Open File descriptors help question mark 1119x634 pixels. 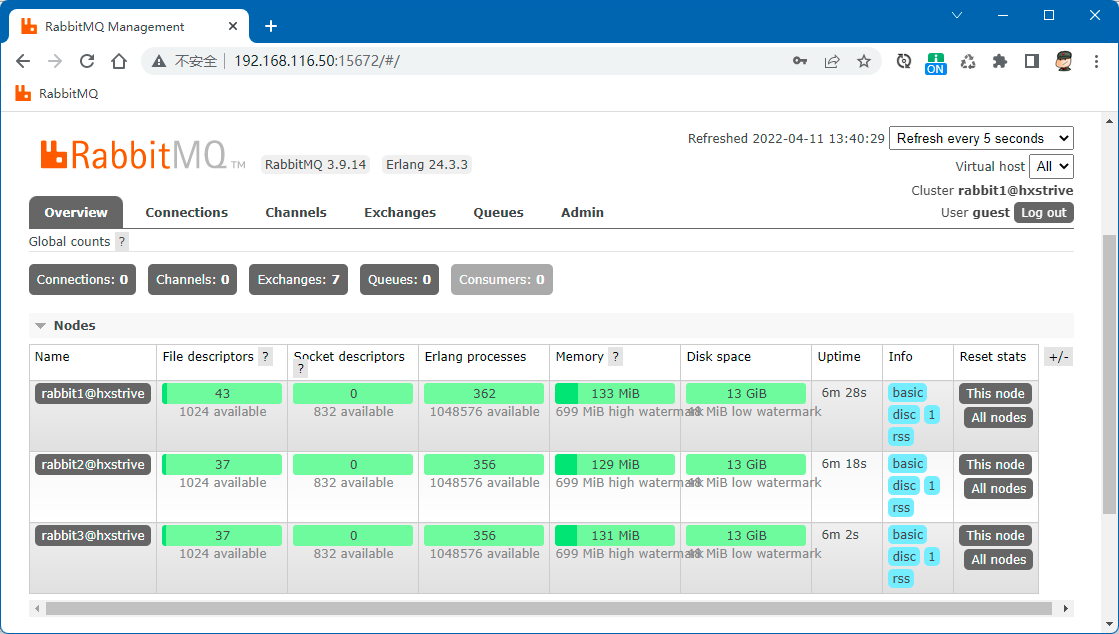(x=265, y=356)
